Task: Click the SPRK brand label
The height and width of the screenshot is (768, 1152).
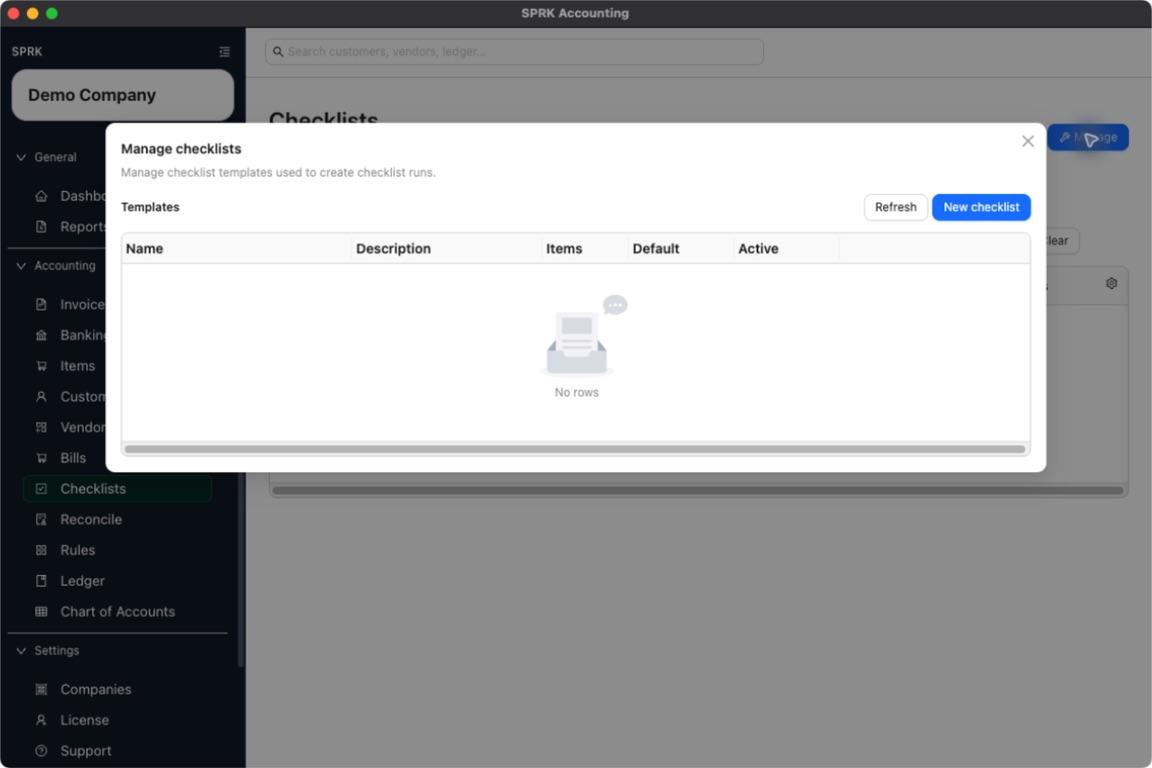Action: click(x=27, y=51)
